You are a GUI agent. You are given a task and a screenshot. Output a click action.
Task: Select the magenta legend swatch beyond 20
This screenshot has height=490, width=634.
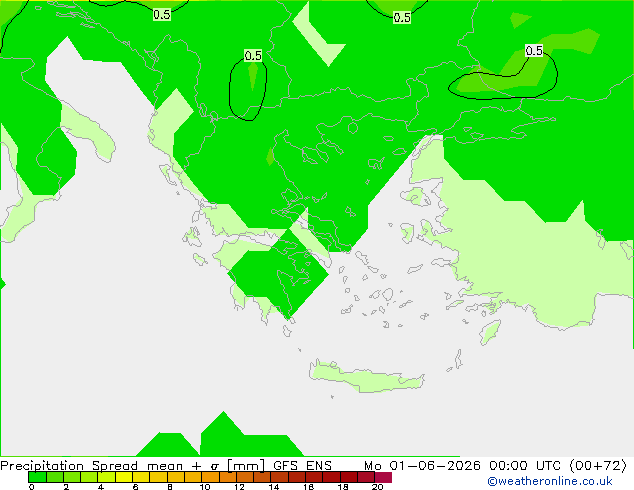tap(383, 477)
